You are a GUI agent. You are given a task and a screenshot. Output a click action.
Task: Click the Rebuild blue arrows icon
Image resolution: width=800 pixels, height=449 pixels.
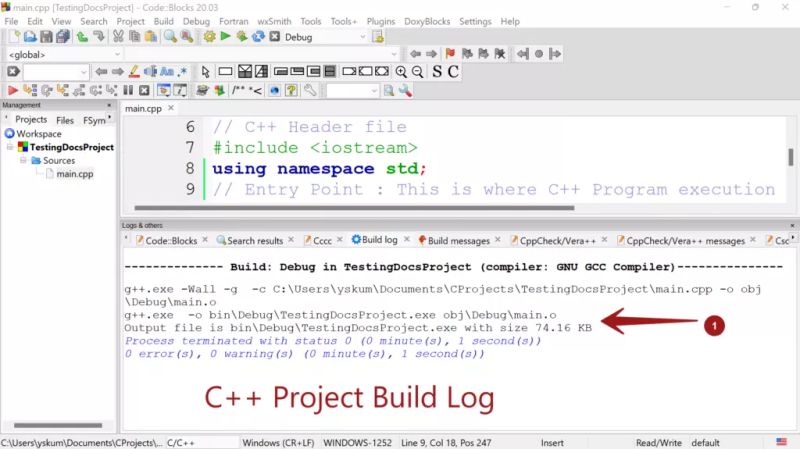[258, 37]
